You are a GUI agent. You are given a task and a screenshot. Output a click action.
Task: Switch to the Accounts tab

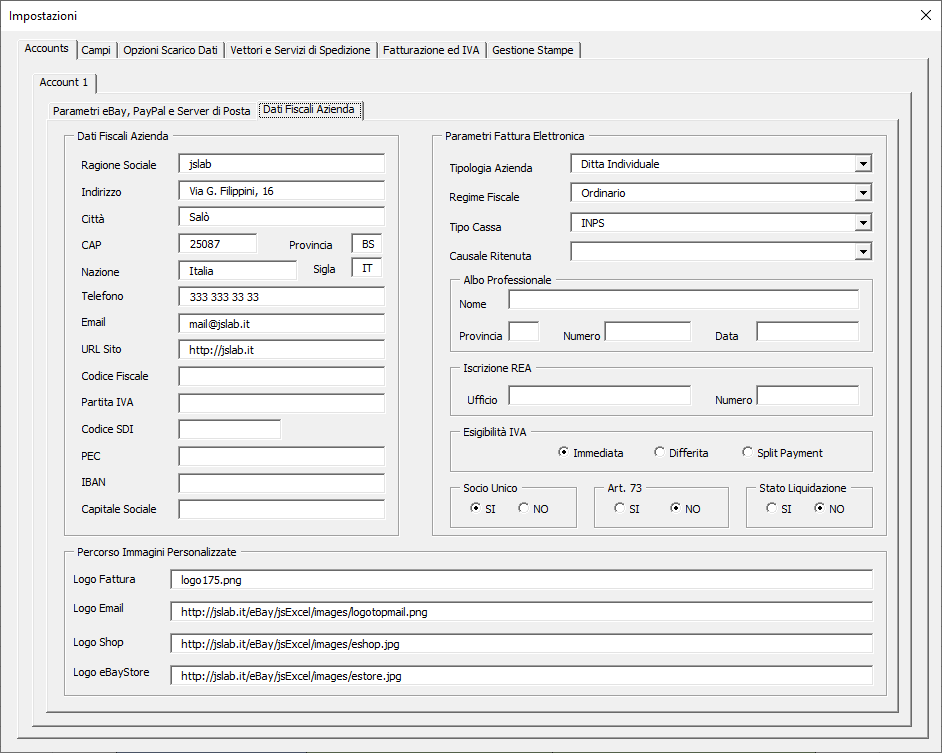(x=46, y=49)
